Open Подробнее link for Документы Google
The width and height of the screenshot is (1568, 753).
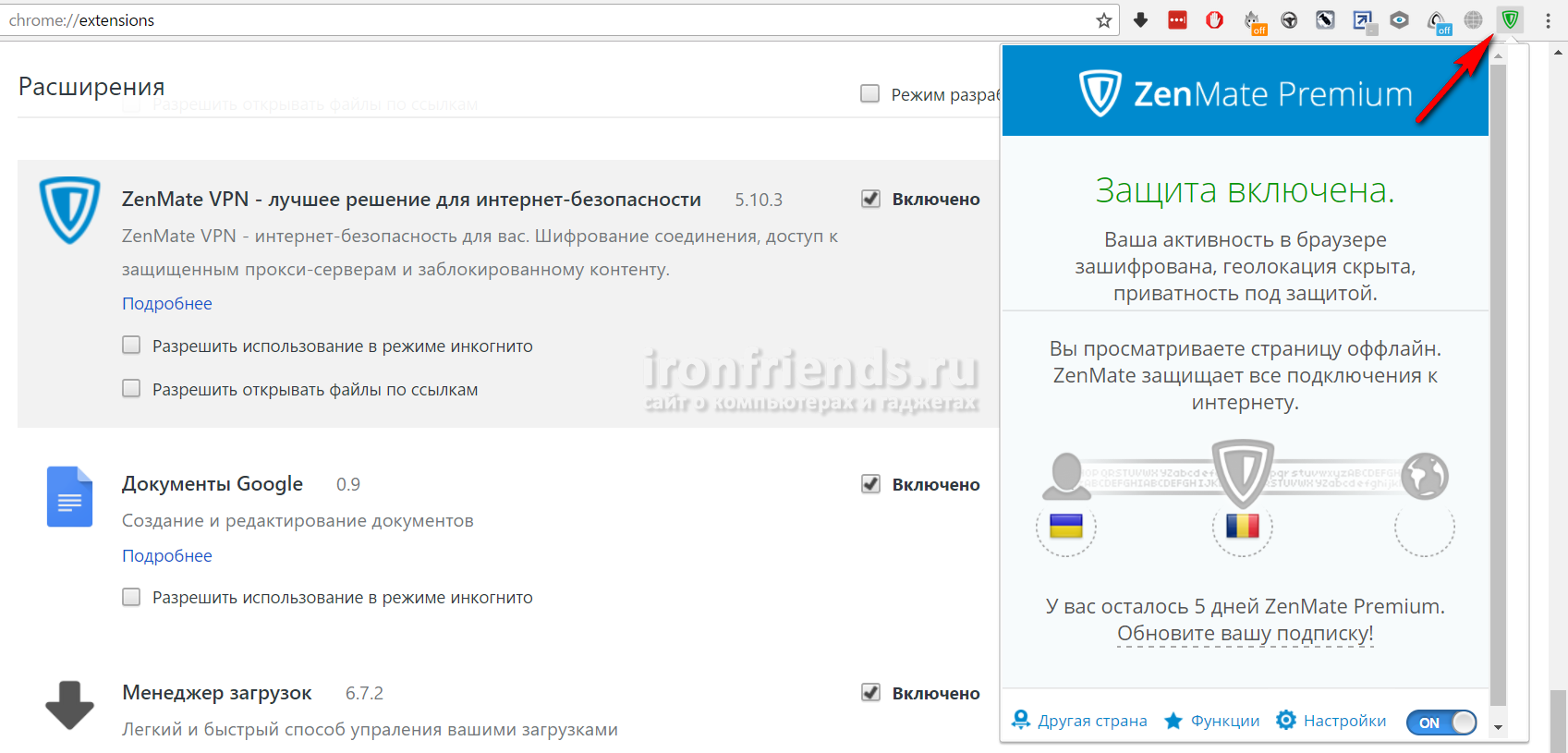pos(167,556)
